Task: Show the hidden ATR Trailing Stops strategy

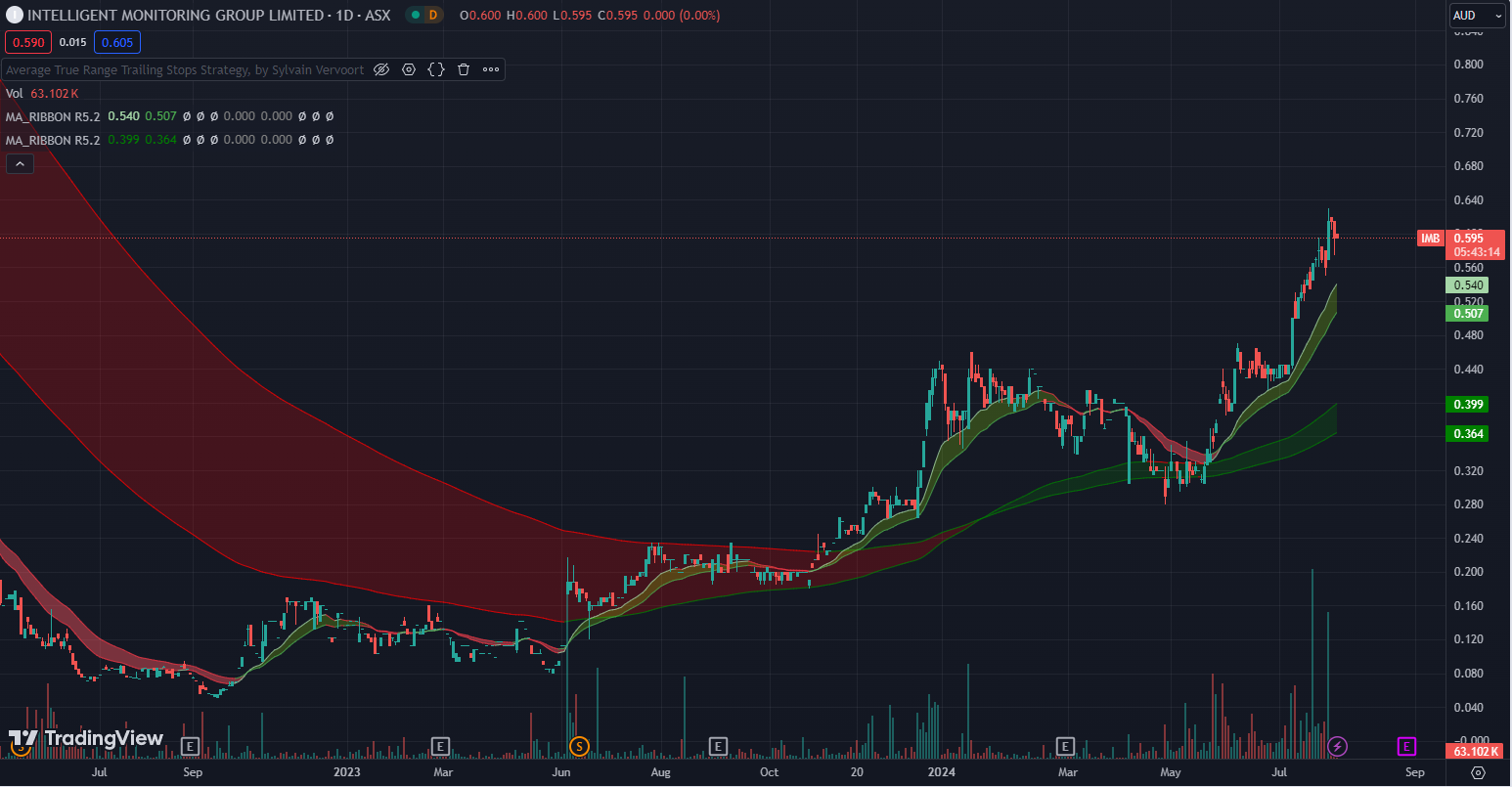Action: click(382, 69)
